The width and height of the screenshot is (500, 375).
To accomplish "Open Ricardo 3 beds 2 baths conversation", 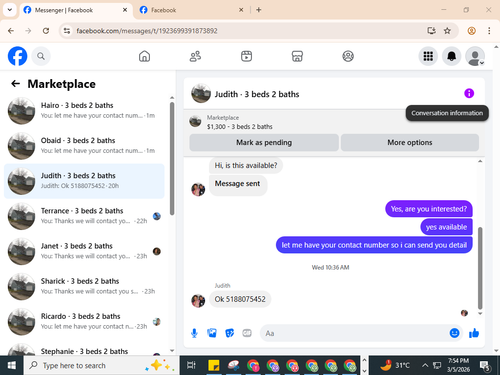I will tap(84, 322).
